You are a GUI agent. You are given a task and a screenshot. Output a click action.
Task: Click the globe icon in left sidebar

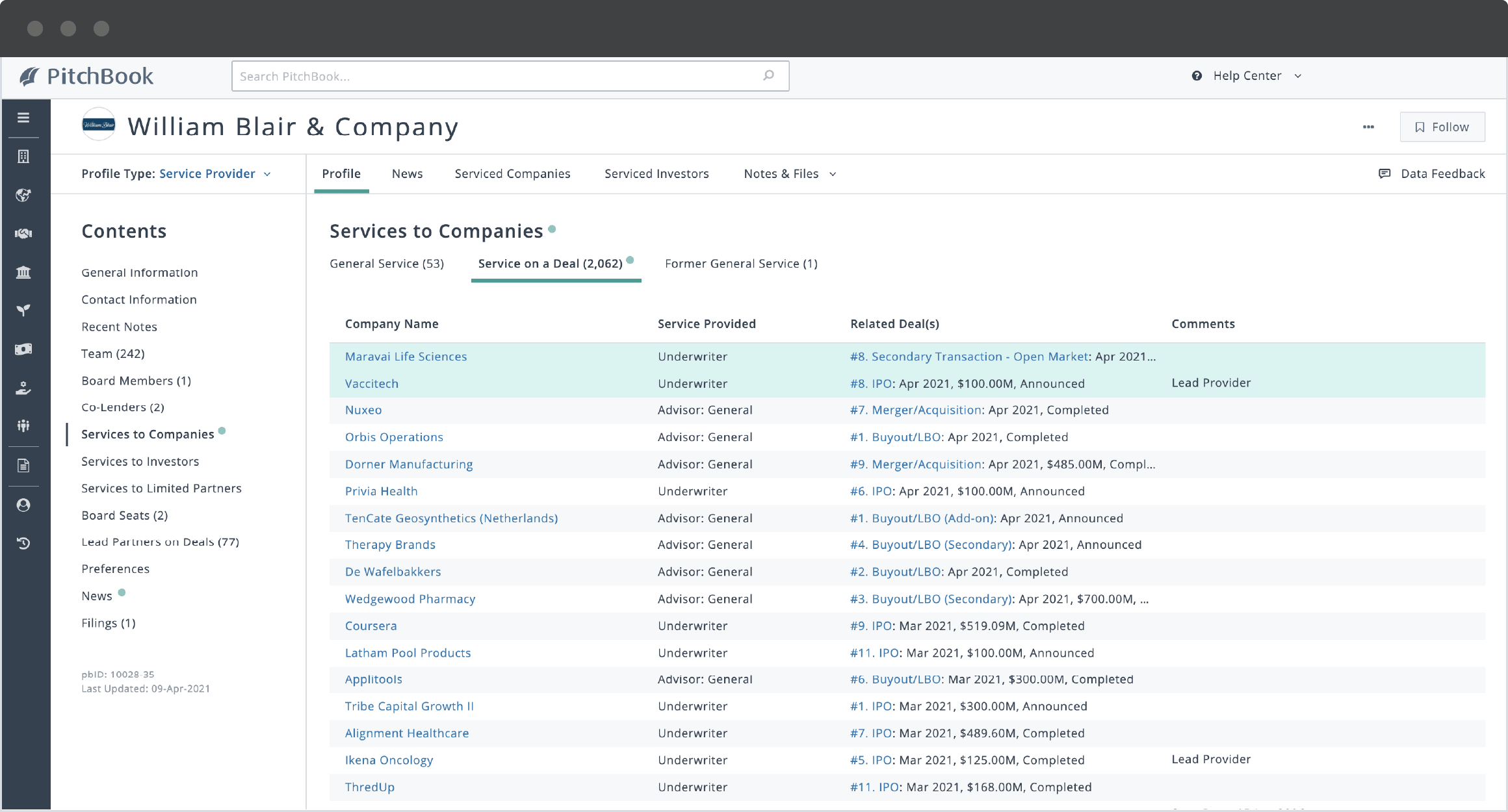pos(23,195)
